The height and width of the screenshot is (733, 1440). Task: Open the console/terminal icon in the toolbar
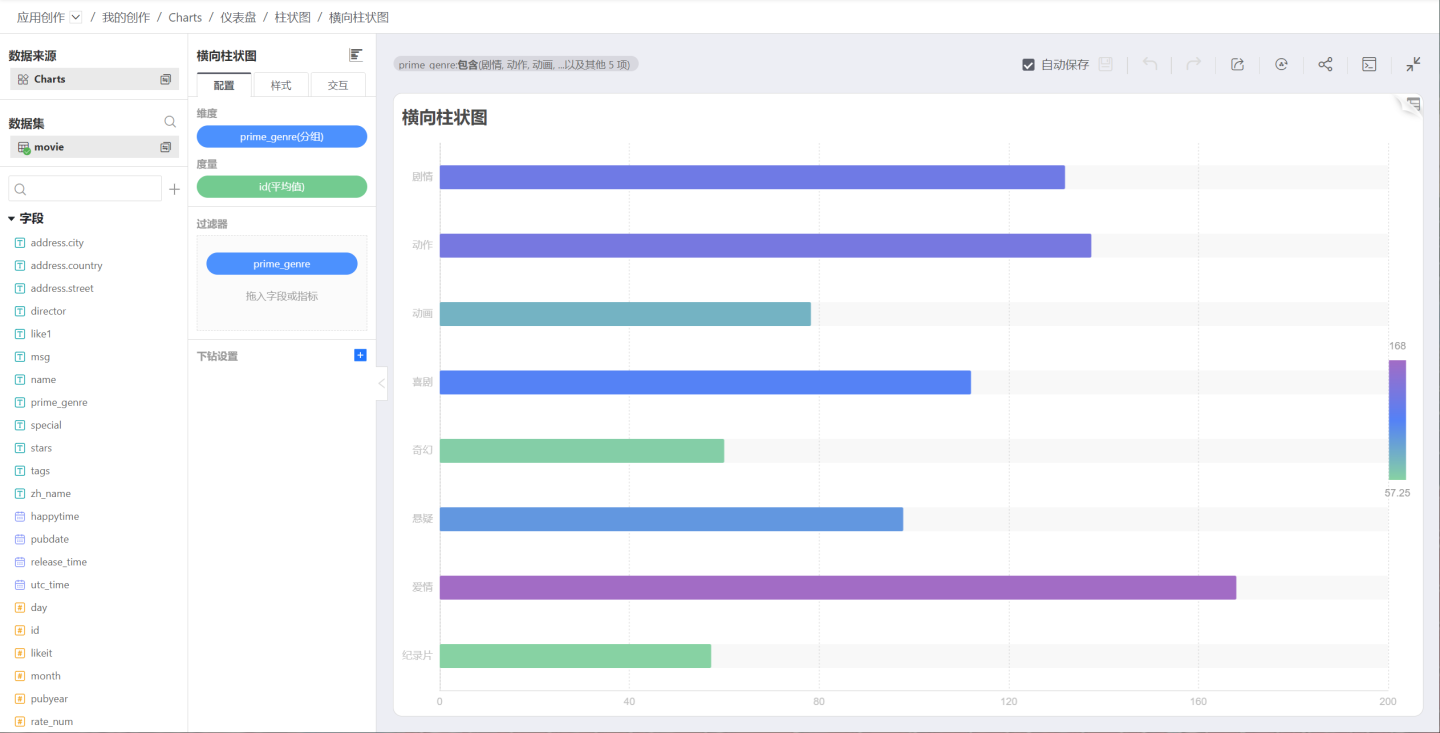point(1369,64)
